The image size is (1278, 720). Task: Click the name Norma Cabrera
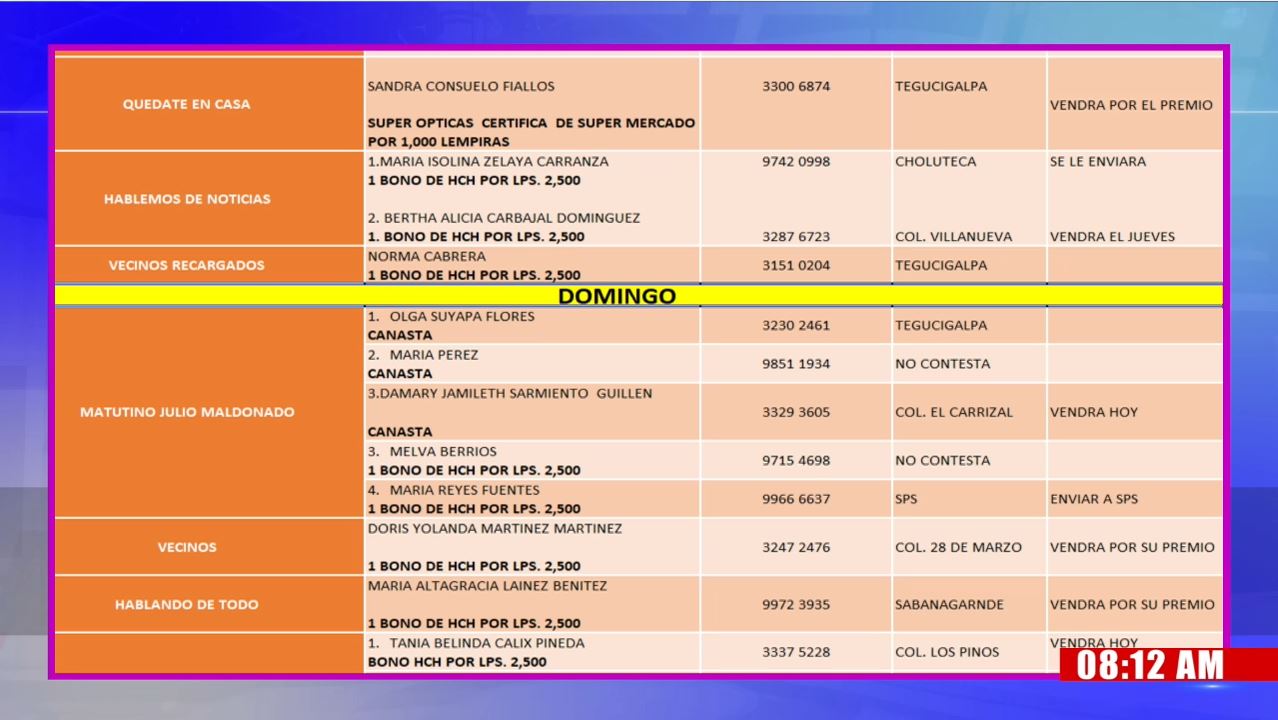[427, 256]
